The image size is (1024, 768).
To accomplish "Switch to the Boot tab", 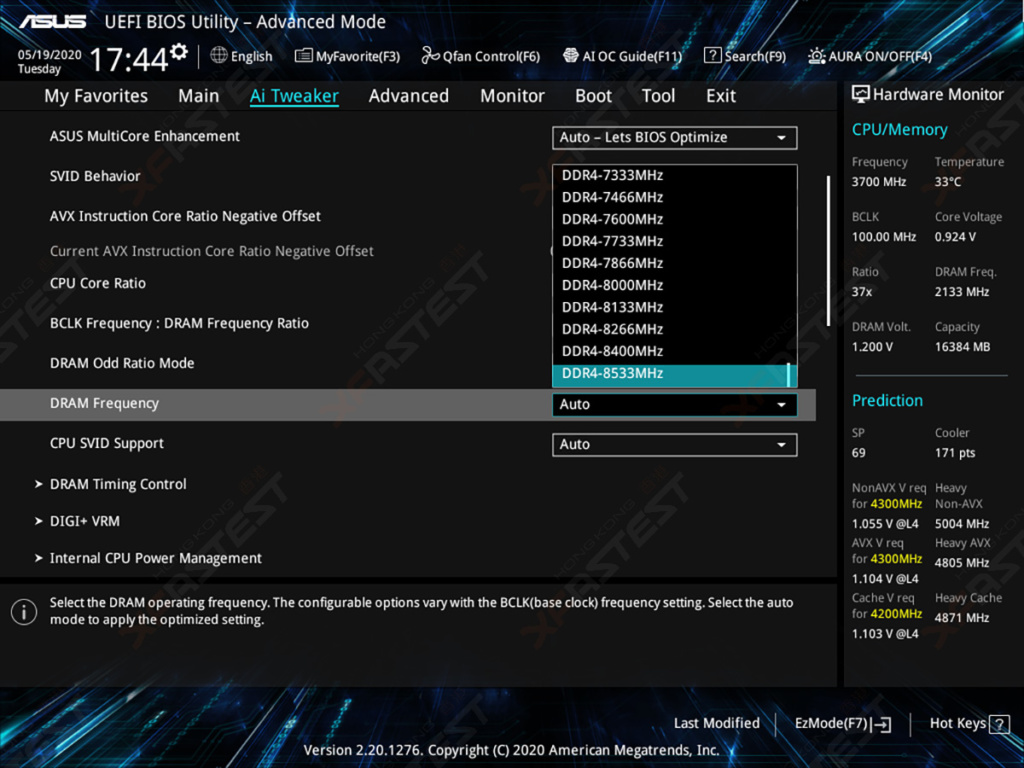I will pos(593,96).
